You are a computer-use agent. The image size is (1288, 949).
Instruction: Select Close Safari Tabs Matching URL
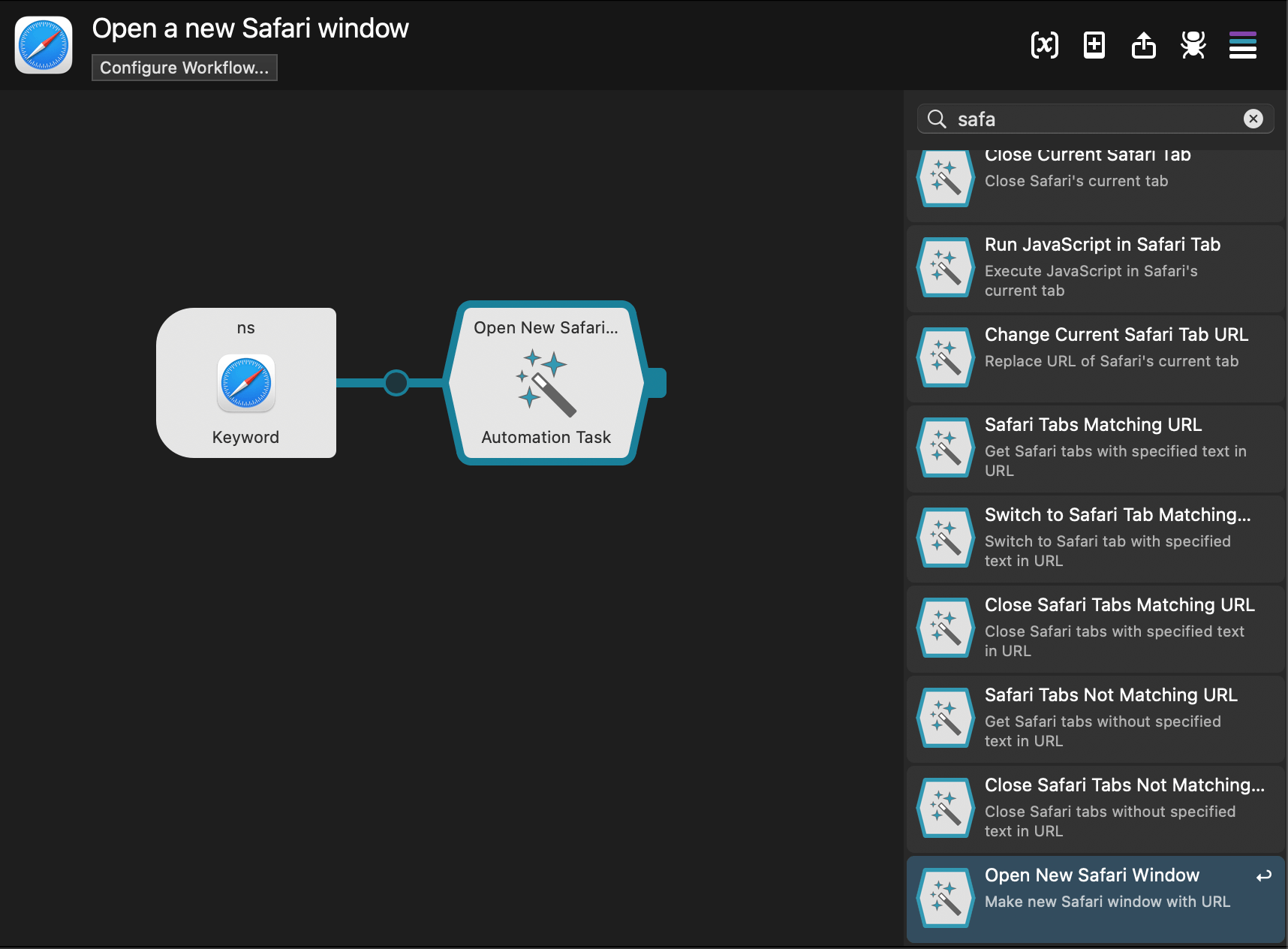pyautogui.click(x=1096, y=627)
